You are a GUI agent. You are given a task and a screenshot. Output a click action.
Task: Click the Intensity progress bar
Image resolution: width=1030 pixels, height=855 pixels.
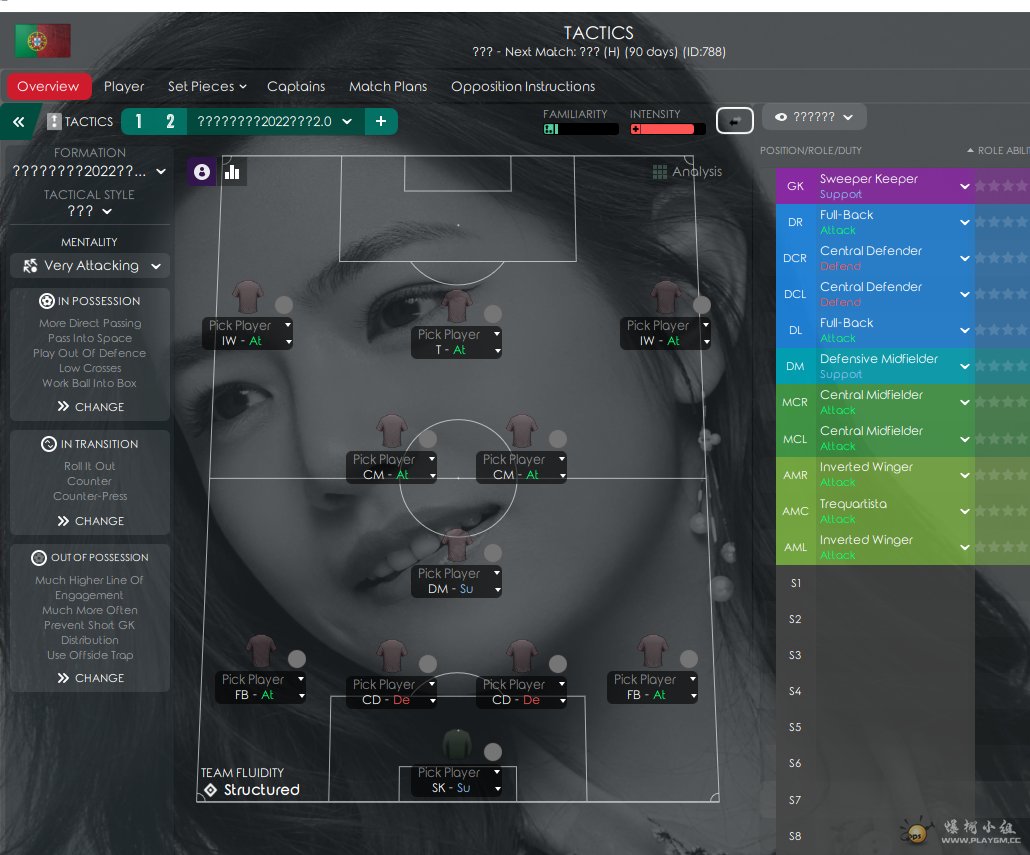coord(667,129)
